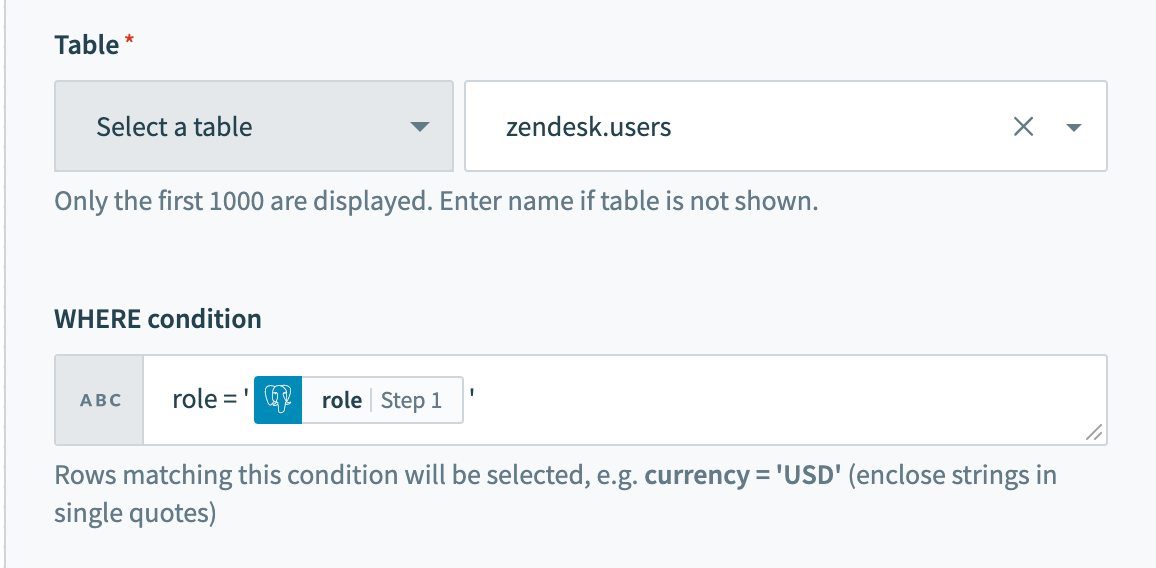Focus the empty area of WHERE condition input
Image resolution: width=1156 pixels, height=568 pixels.
pos(781,400)
